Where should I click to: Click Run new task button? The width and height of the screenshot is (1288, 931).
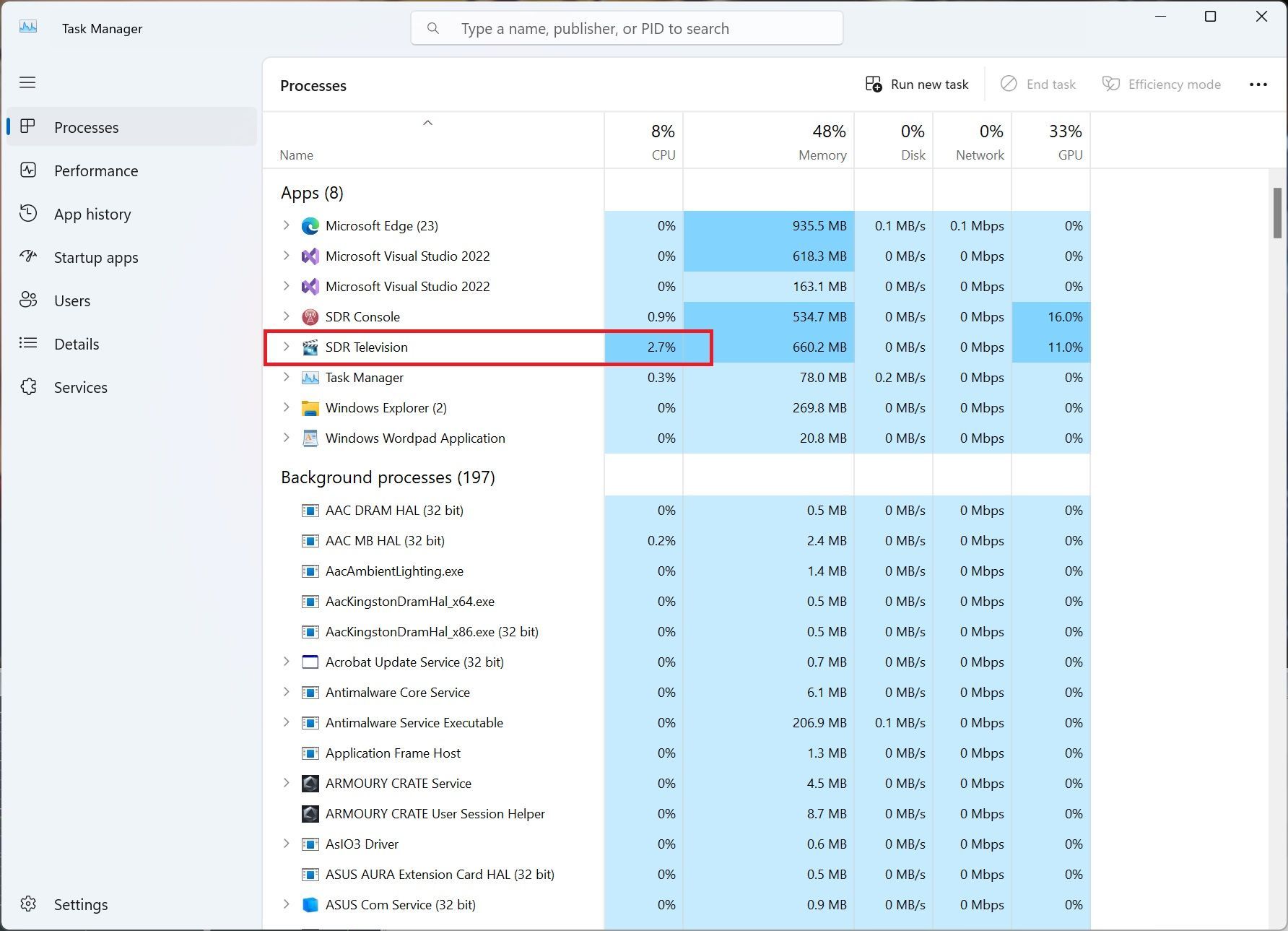917,85
